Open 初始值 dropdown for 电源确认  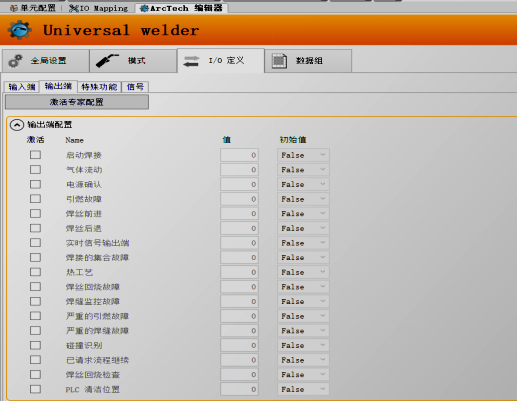click(303, 184)
